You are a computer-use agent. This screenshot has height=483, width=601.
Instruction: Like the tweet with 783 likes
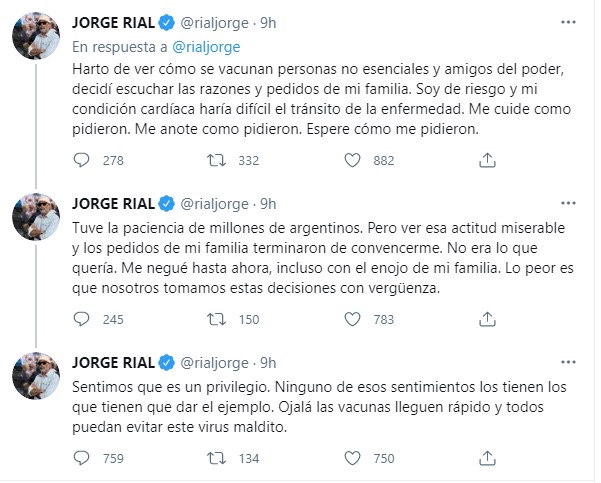point(352,319)
